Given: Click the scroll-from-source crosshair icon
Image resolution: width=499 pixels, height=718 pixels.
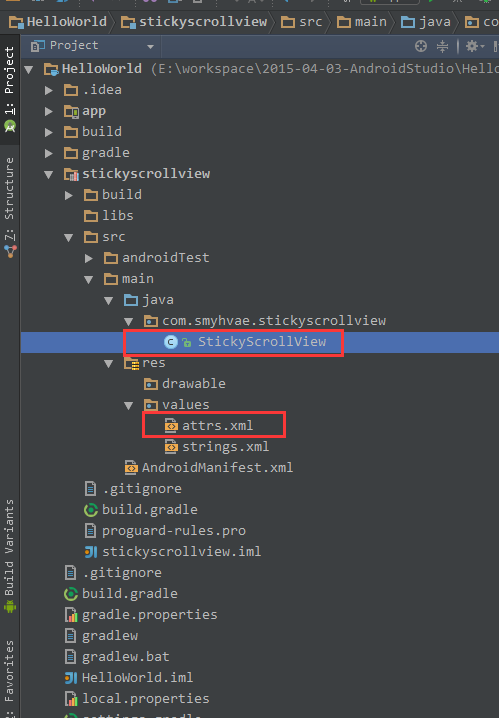Looking at the screenshot, I should click(x=421, y=46).
